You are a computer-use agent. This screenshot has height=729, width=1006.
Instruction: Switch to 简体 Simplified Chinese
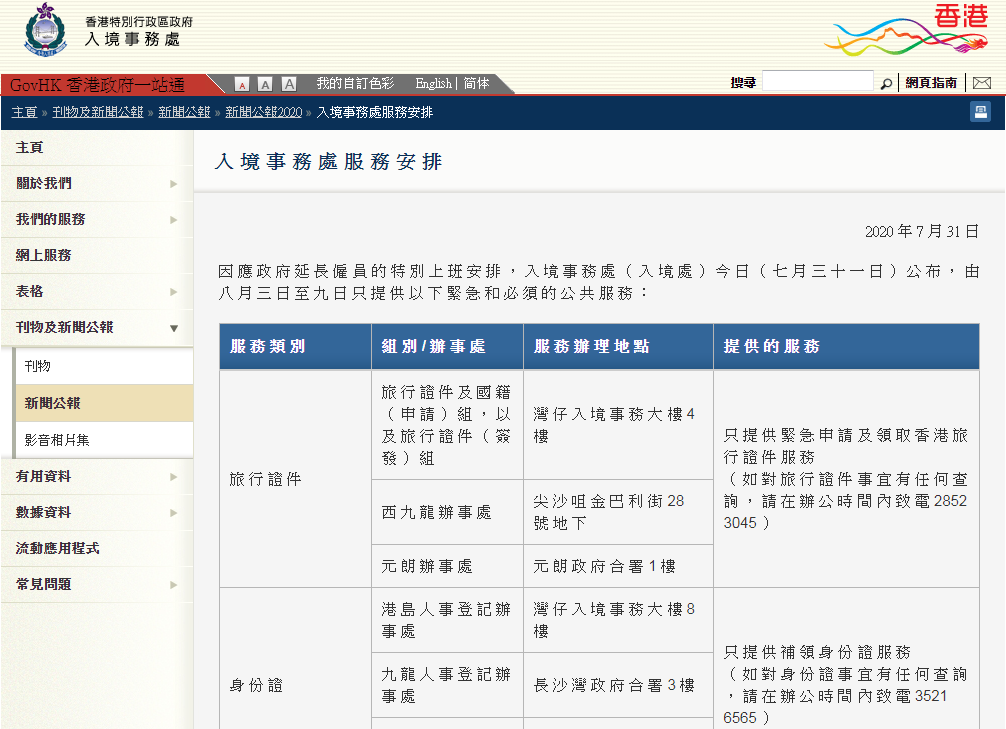[x=477, y=84]
